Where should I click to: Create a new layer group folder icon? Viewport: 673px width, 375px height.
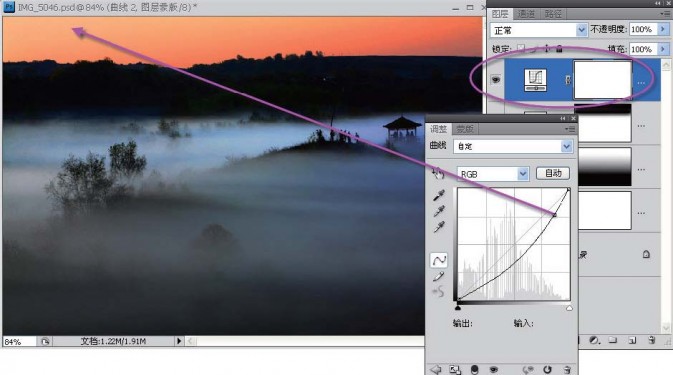tap(613, 340)
